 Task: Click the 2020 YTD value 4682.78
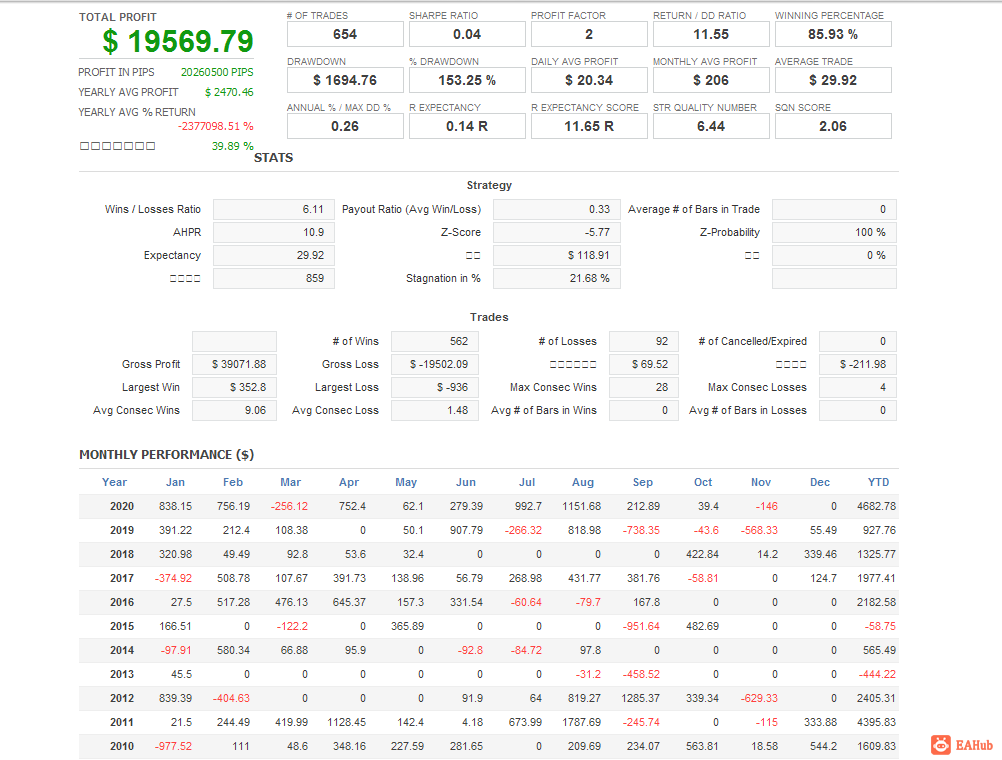(x=876, y=506)
